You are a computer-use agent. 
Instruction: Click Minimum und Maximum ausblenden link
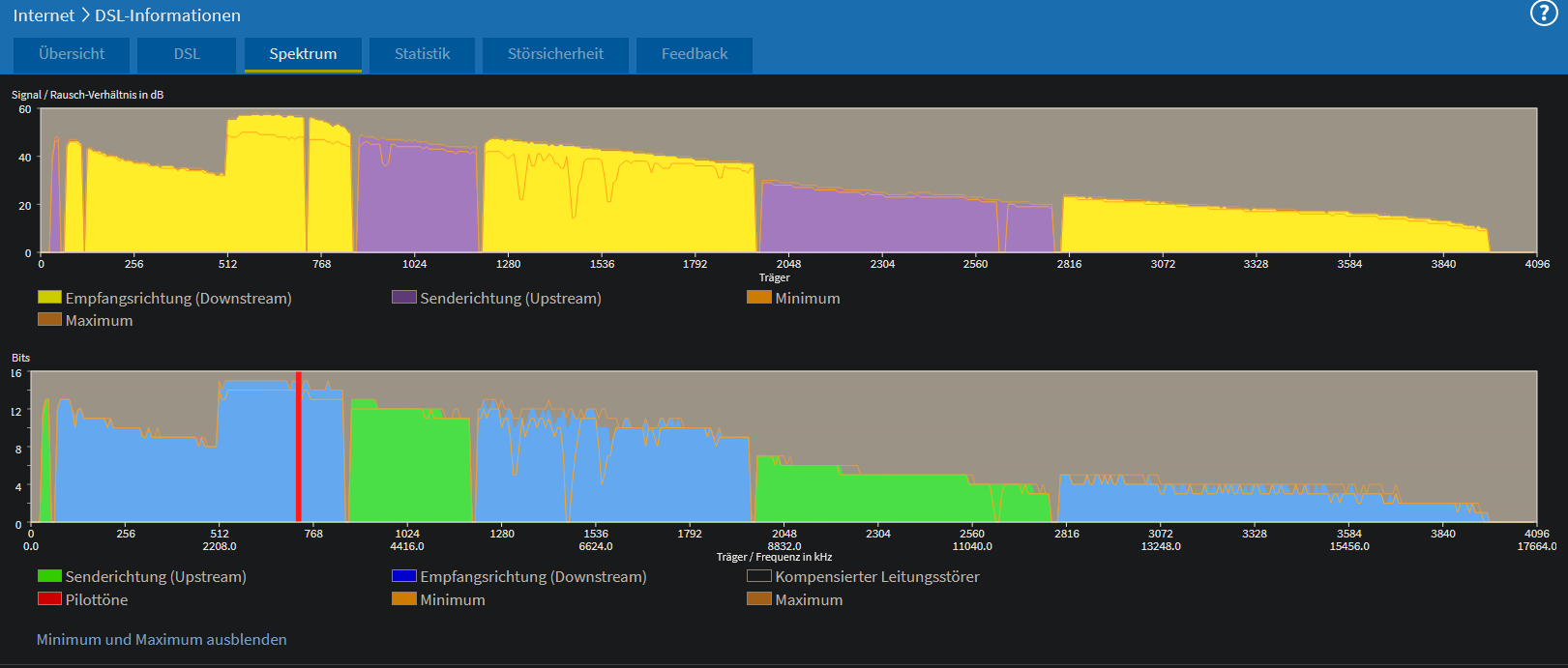click(162, 639)
